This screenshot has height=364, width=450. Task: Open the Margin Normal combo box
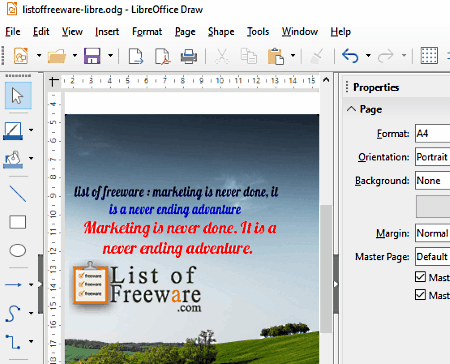click(433, 233)
